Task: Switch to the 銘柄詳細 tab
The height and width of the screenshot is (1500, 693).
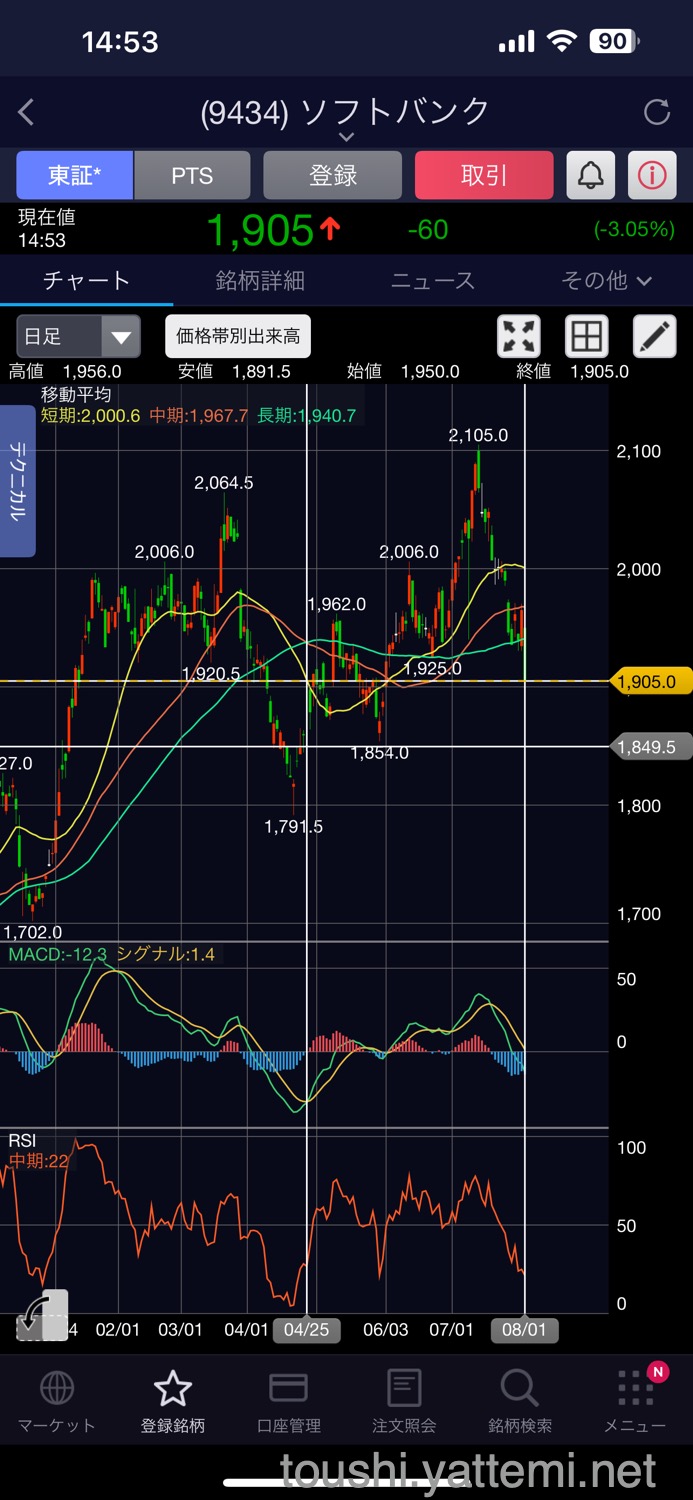Action: click(260, 281)
